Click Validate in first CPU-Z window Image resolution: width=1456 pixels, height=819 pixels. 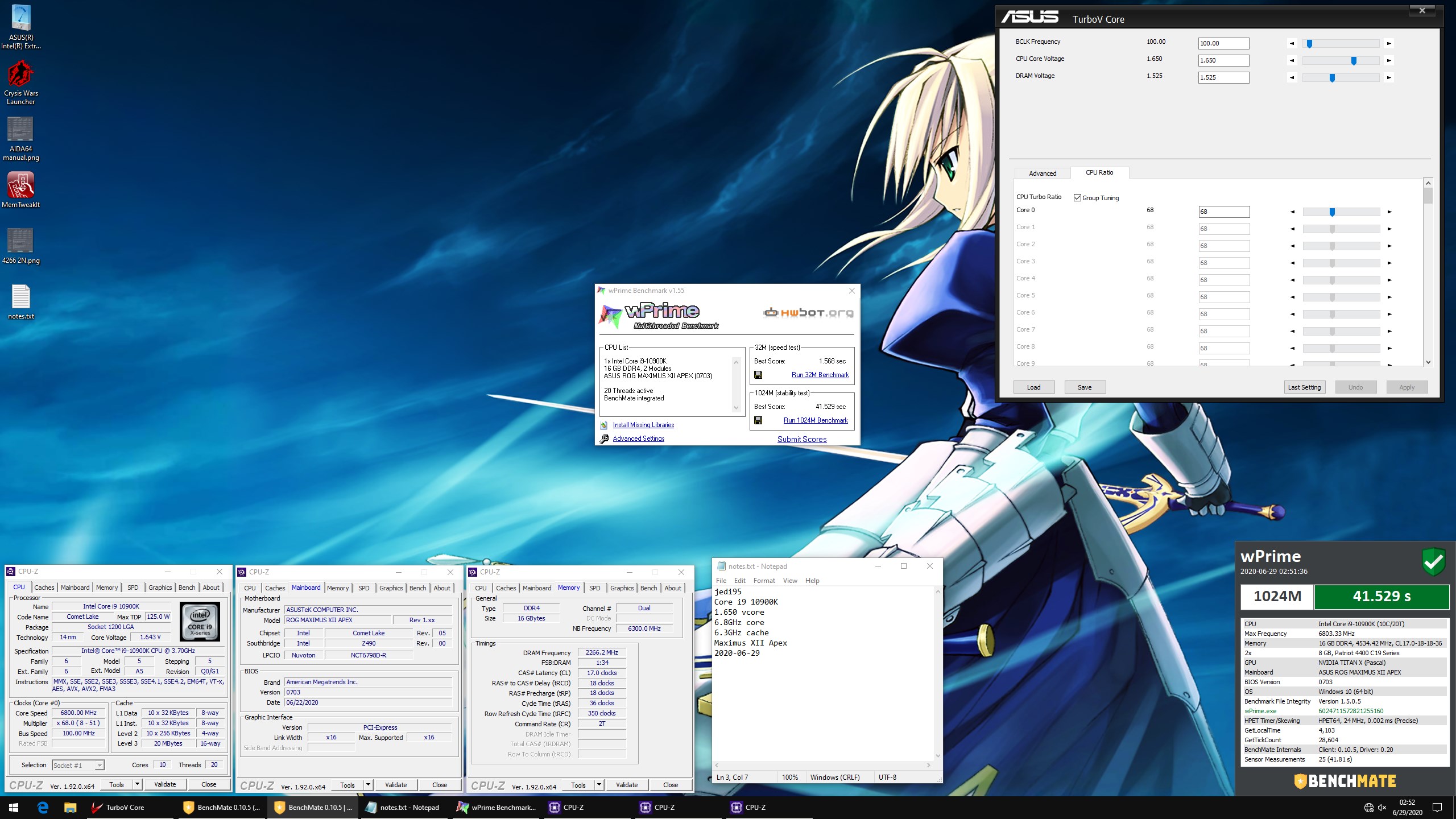click(x=165, y=784)
